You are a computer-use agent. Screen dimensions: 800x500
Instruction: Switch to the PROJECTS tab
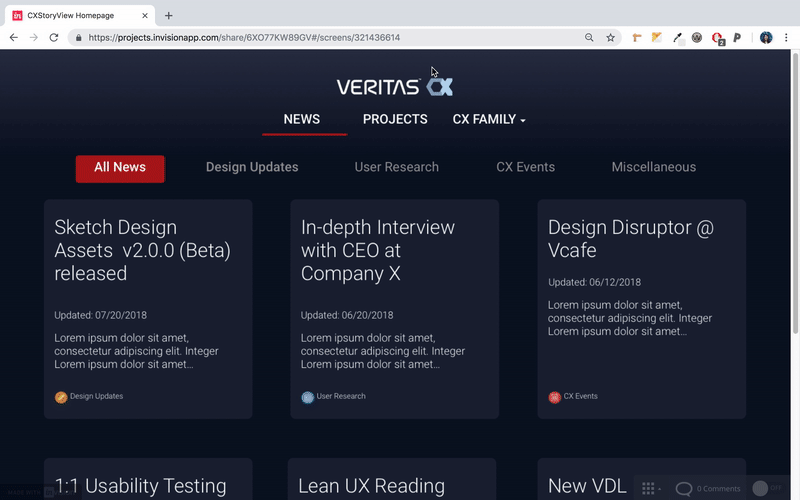[x=395, y=120]
